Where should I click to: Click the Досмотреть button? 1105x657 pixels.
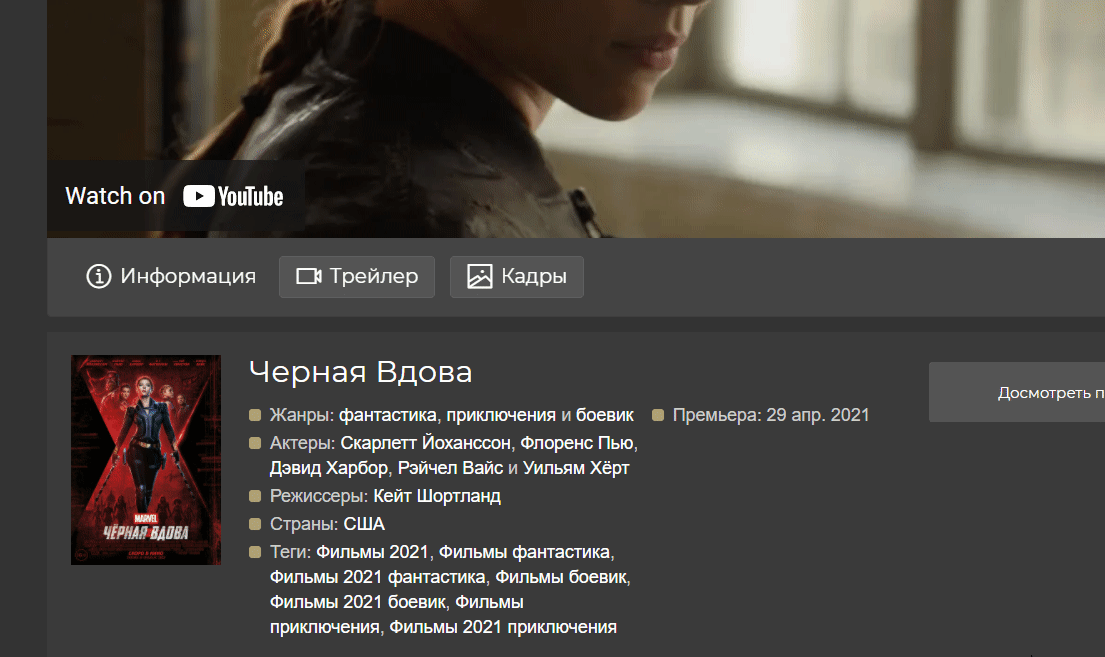(x=1017, y=393)
